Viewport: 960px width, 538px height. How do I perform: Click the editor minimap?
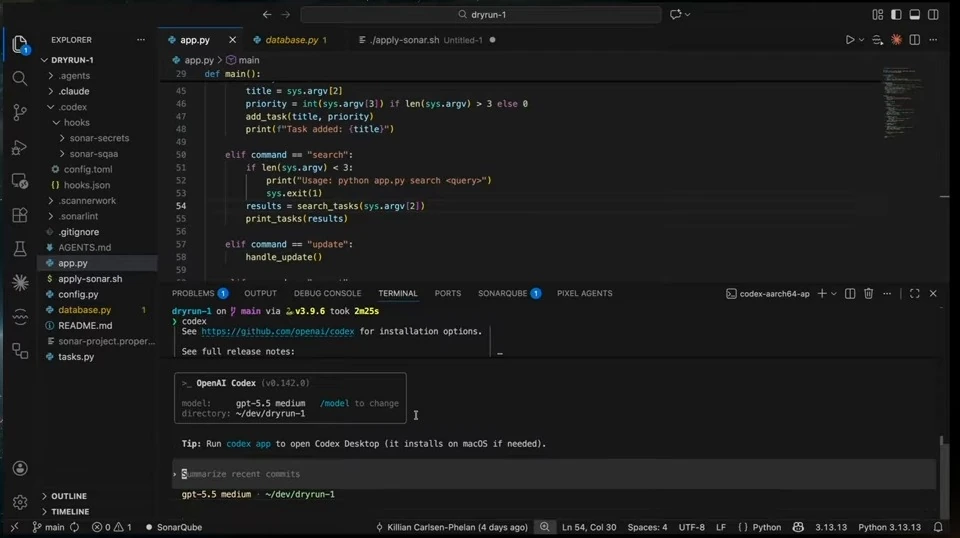point(901,102)
